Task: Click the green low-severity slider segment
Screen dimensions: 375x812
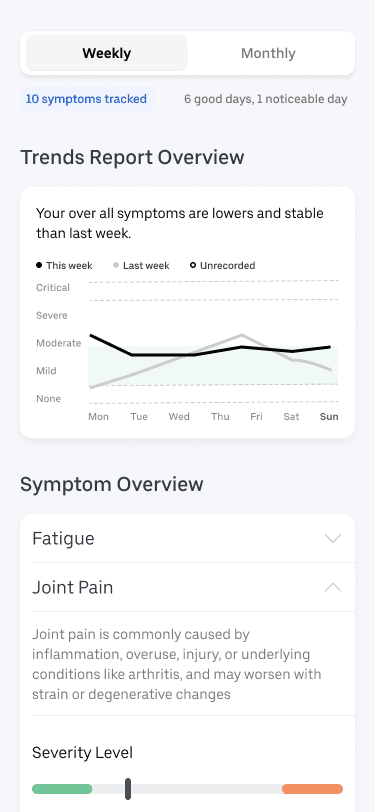Action: click(62, 789)
